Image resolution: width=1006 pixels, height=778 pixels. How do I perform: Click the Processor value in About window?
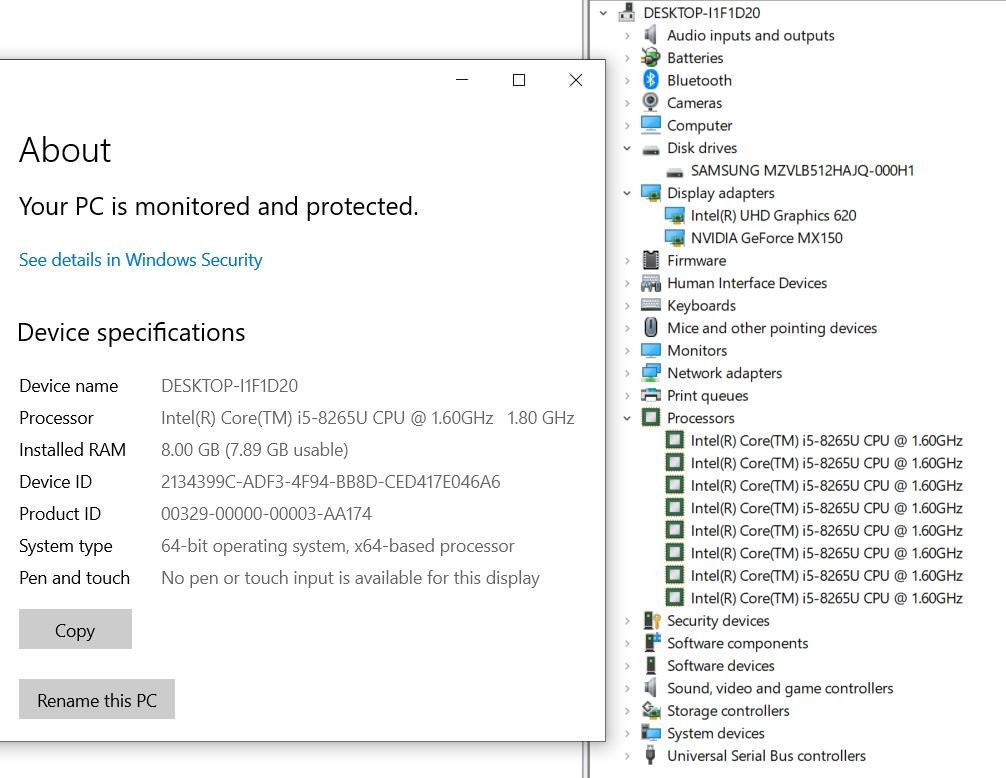[367, 418]
